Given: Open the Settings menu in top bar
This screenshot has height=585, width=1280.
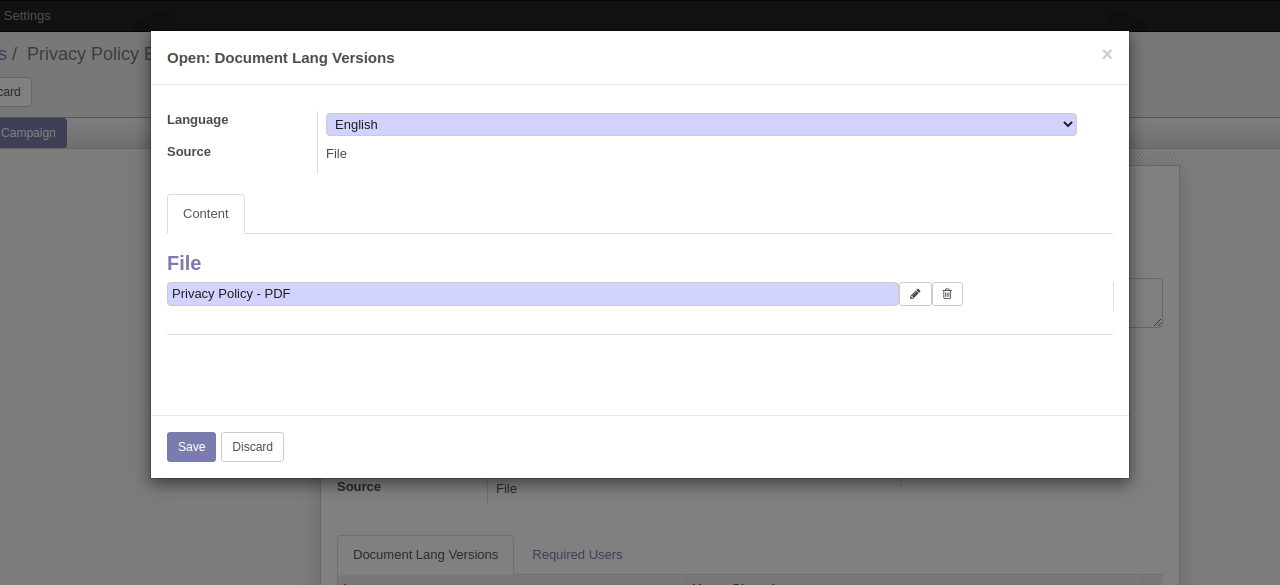Looking at the screenshot, I should coord(27,15).
